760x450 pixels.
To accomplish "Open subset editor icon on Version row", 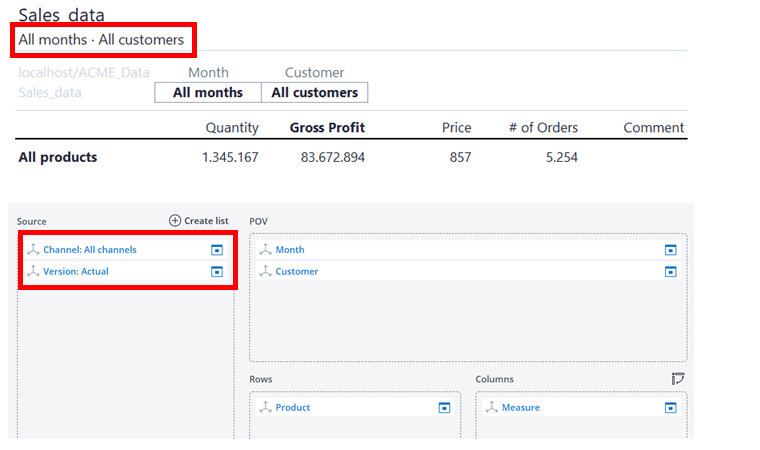I will [216, 272].
